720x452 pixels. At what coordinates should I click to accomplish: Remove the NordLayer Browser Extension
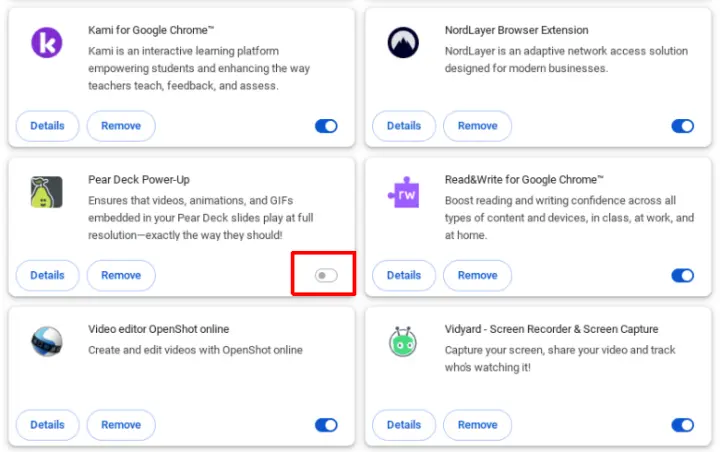[x=477, y=126]
